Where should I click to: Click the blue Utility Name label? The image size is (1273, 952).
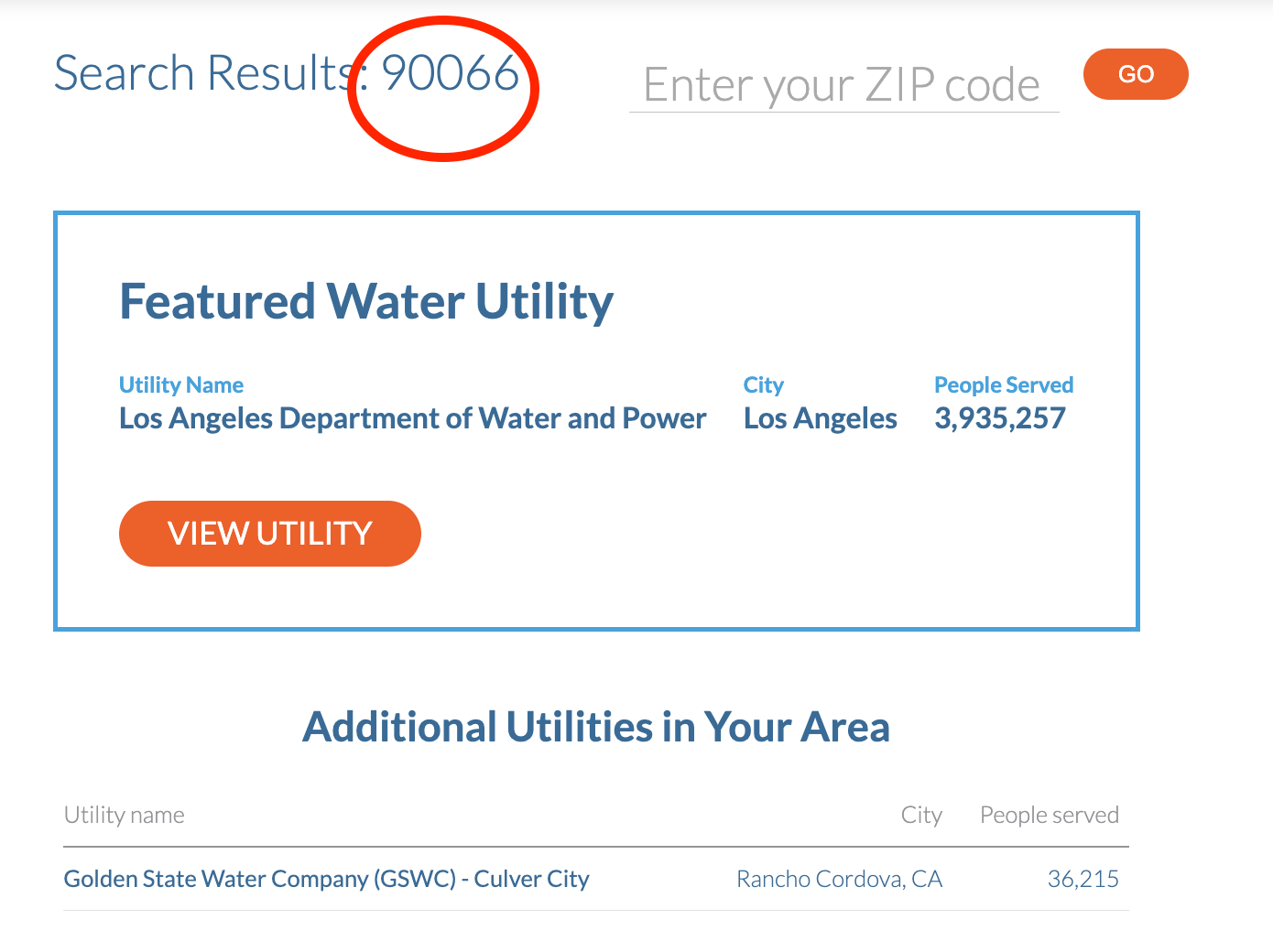coord(181,385)
